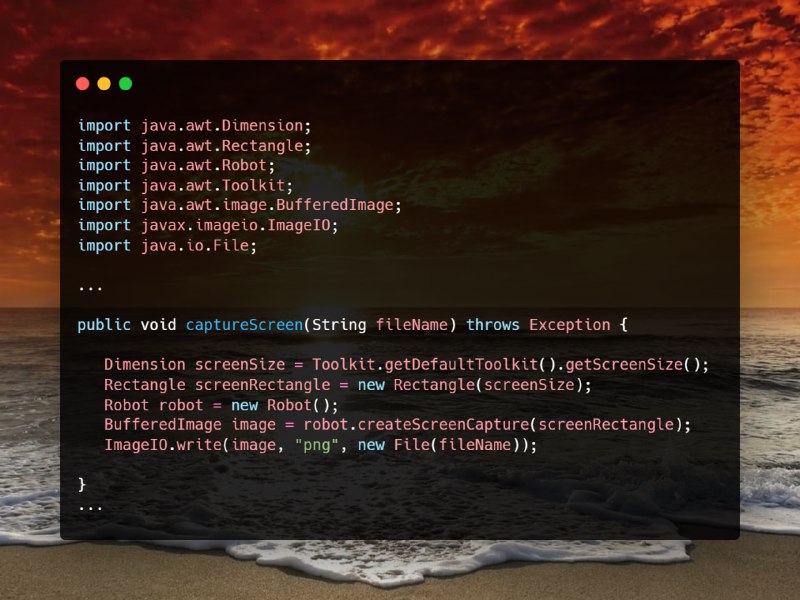Click the throws keyword
This screenshot has width=800, height=600.
[x=493, y=325]
